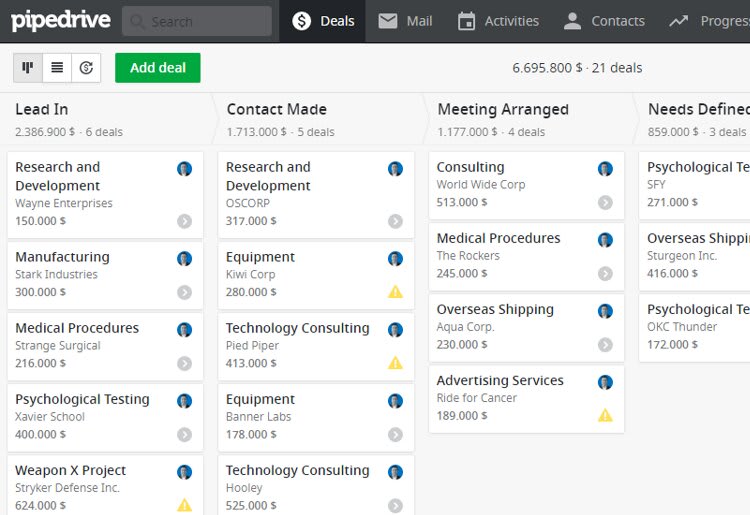The width and height of the screenshot is (750, 515).
Task: Click owner avatar on Pied Piper deal
Action: 395,330
